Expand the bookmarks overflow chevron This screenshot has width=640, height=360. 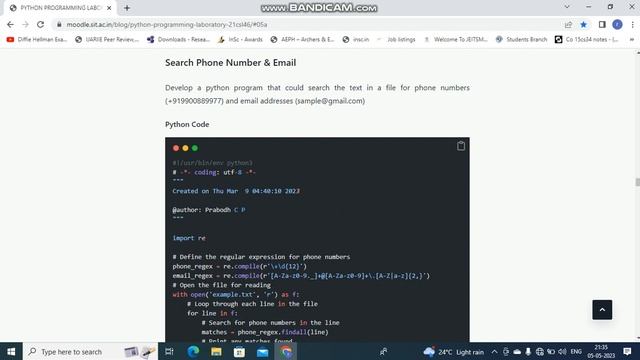(x=632, y=39)
